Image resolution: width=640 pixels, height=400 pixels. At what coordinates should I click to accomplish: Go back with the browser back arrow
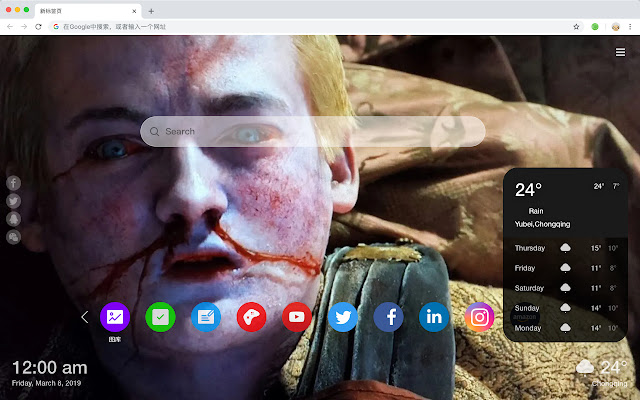pos(10,27)
